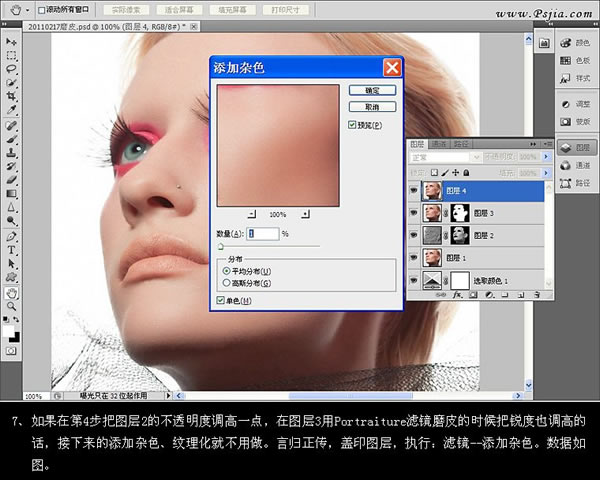
Task: Switch to 路径 tab in Layers panel
Action: point(461,144)
